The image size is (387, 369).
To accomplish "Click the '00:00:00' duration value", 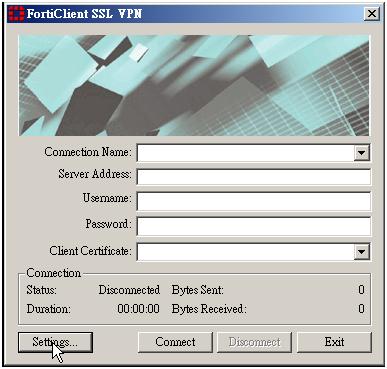I will tap(138, 309).
